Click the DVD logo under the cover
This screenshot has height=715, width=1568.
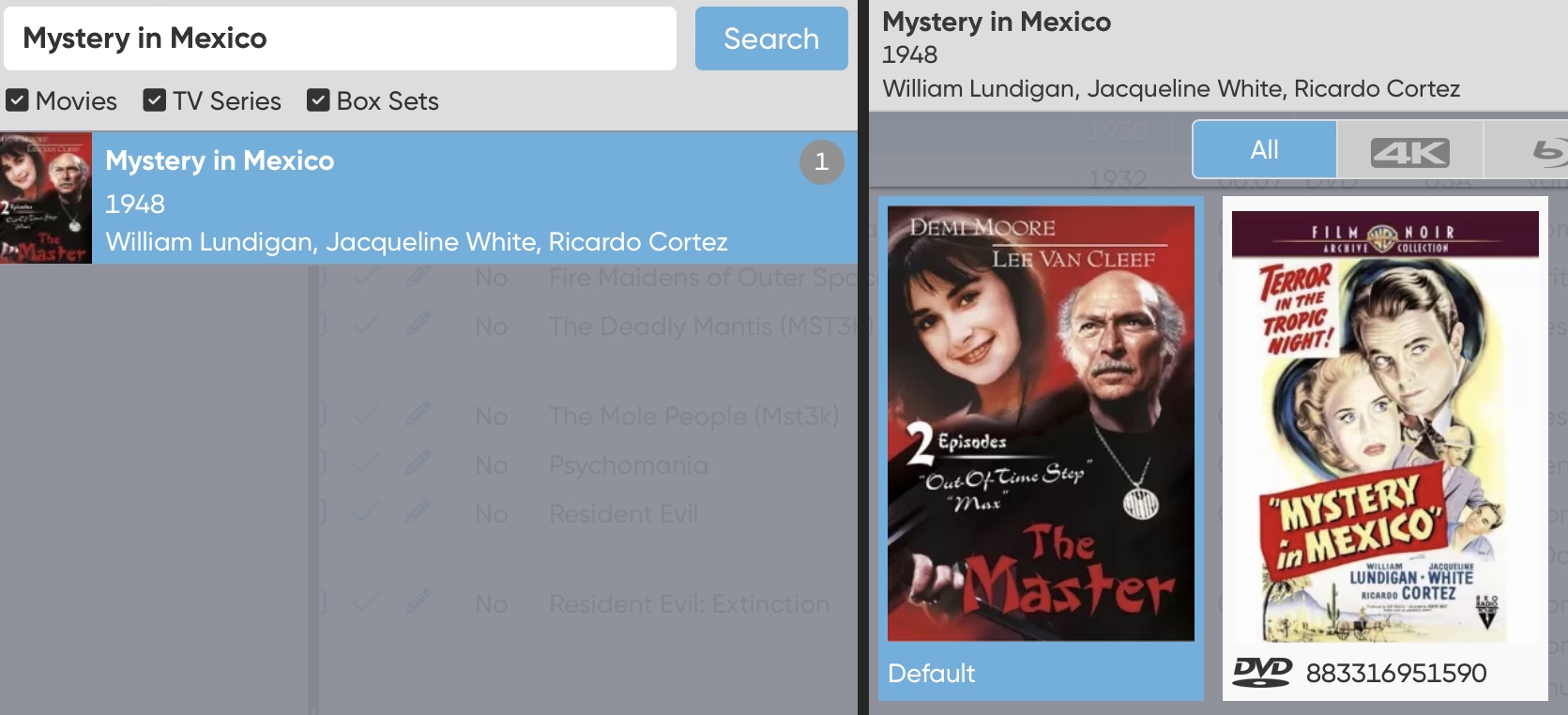click(1262, 672)
